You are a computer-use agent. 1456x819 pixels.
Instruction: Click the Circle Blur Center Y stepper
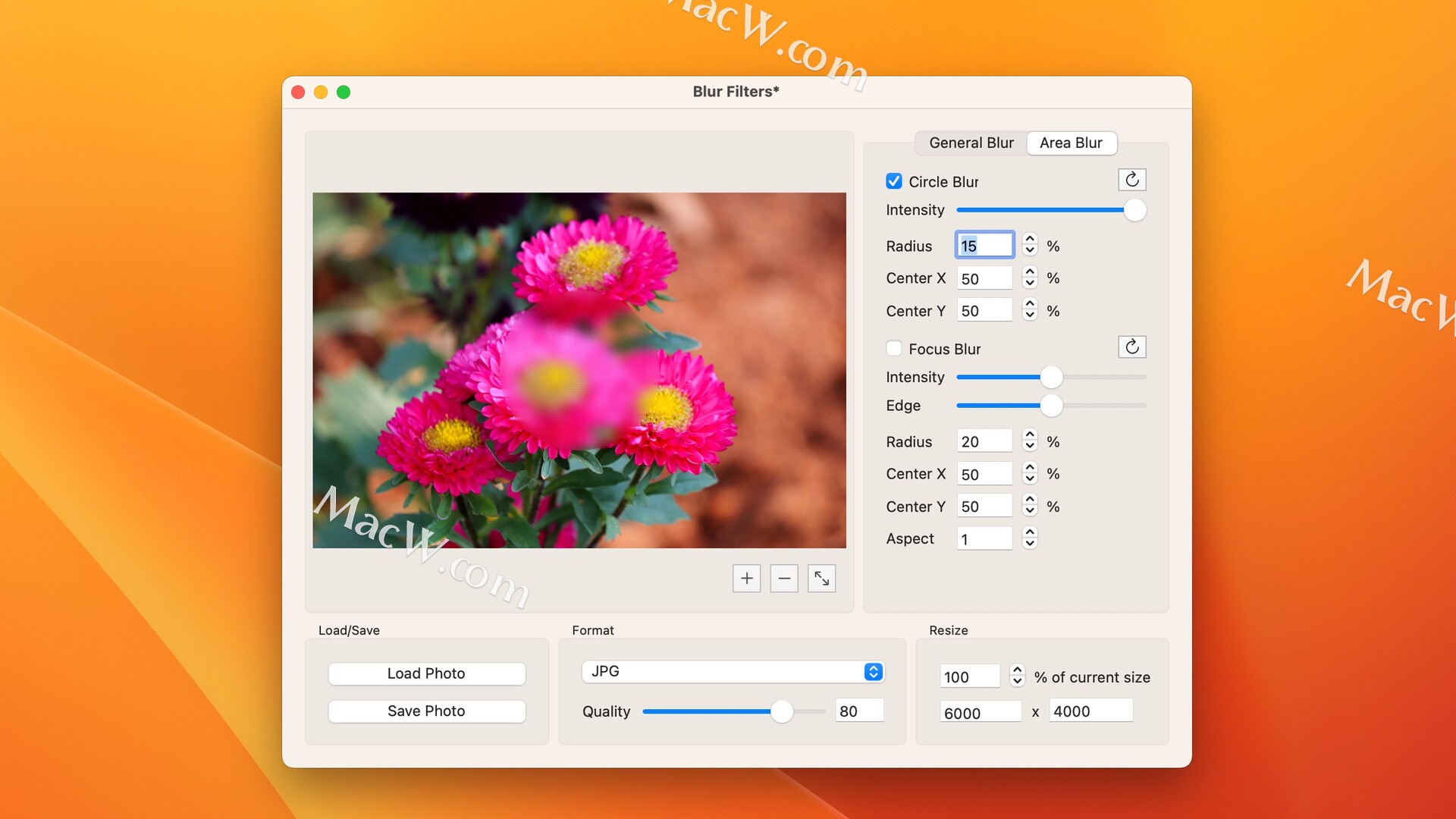tap(1030, 310)
